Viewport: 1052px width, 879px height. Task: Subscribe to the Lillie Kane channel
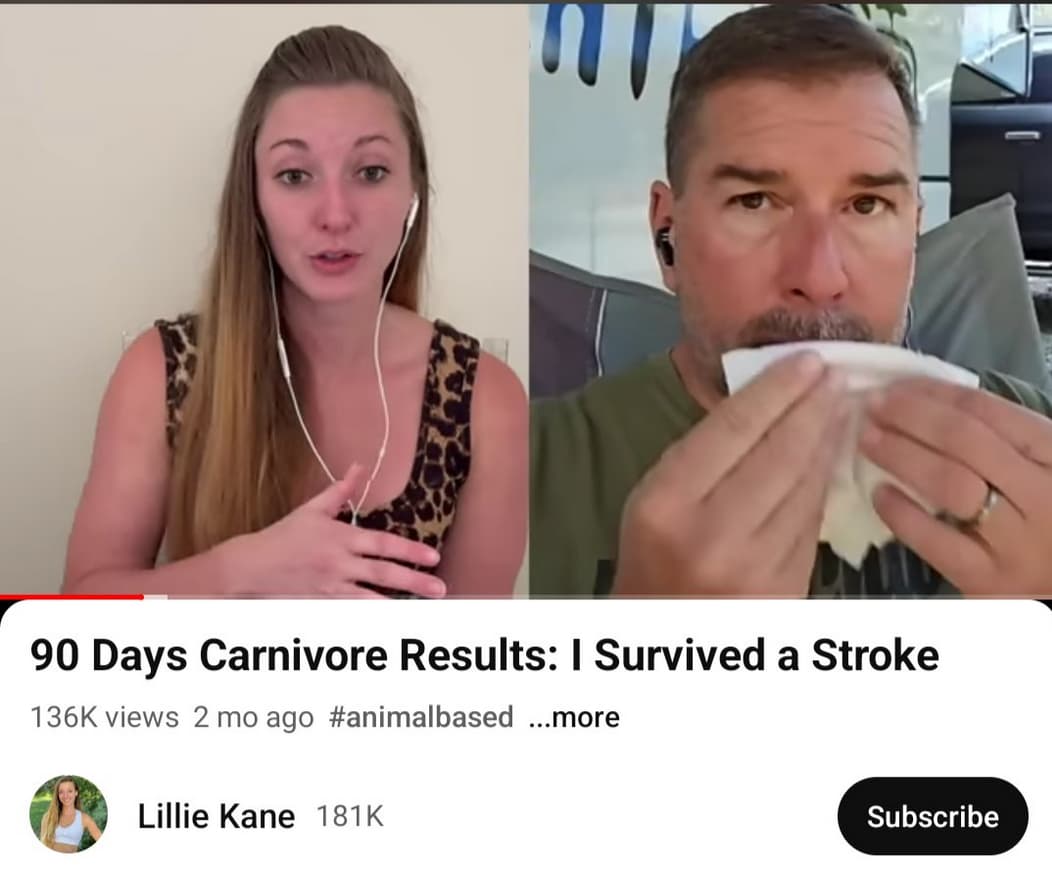pos(933,816)
